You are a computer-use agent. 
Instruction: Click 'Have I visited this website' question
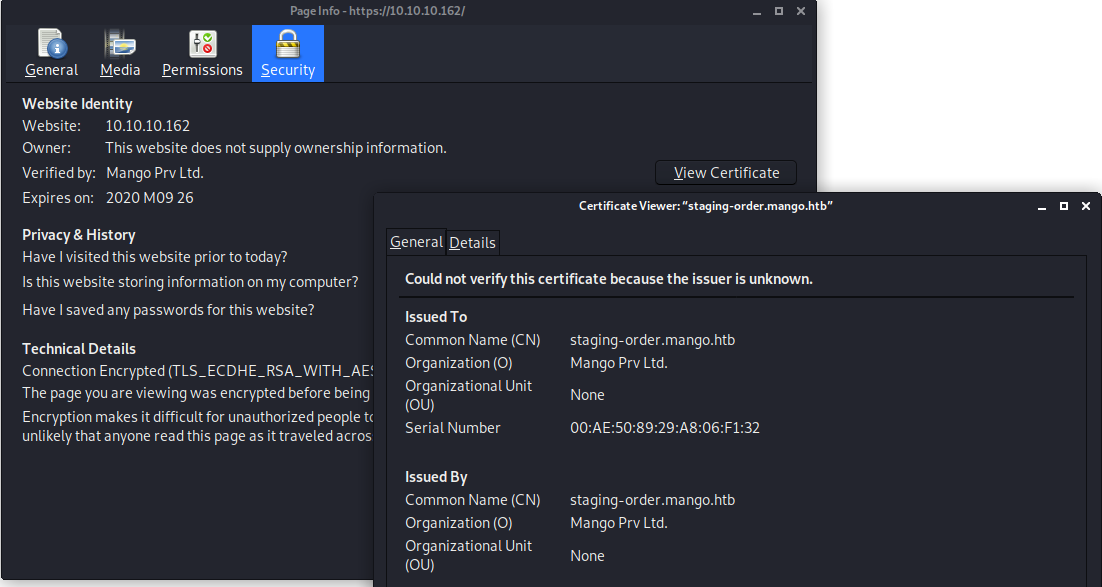(155, 257)
